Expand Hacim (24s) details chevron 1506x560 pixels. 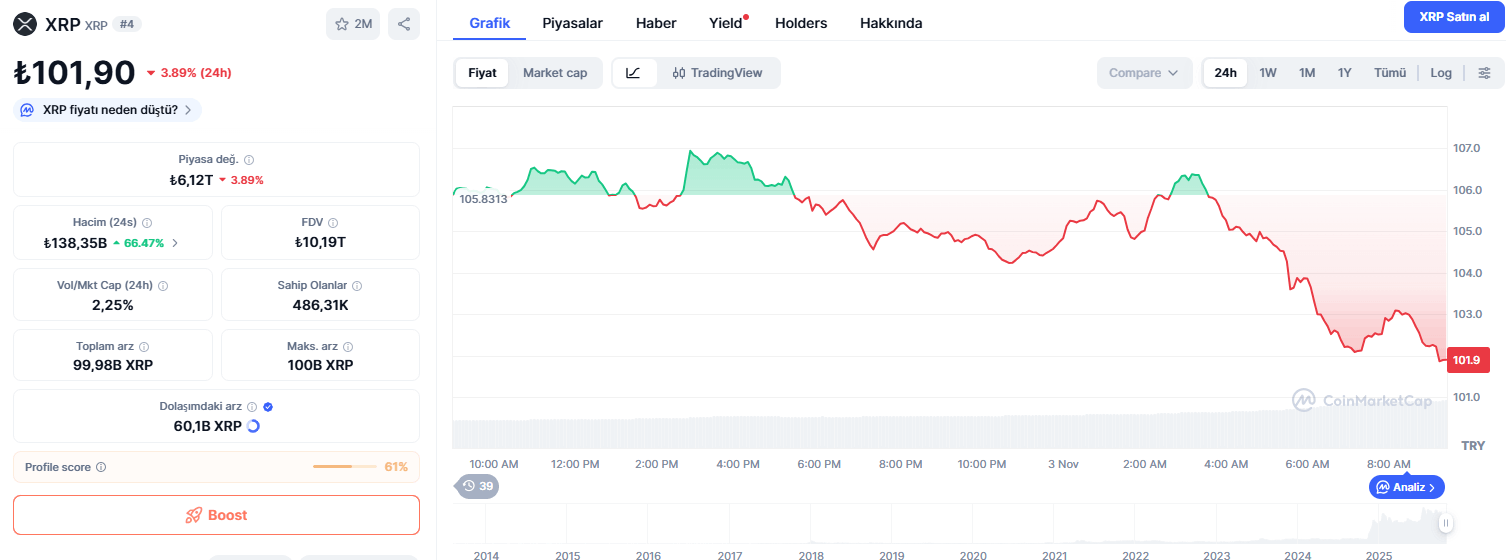176,243
